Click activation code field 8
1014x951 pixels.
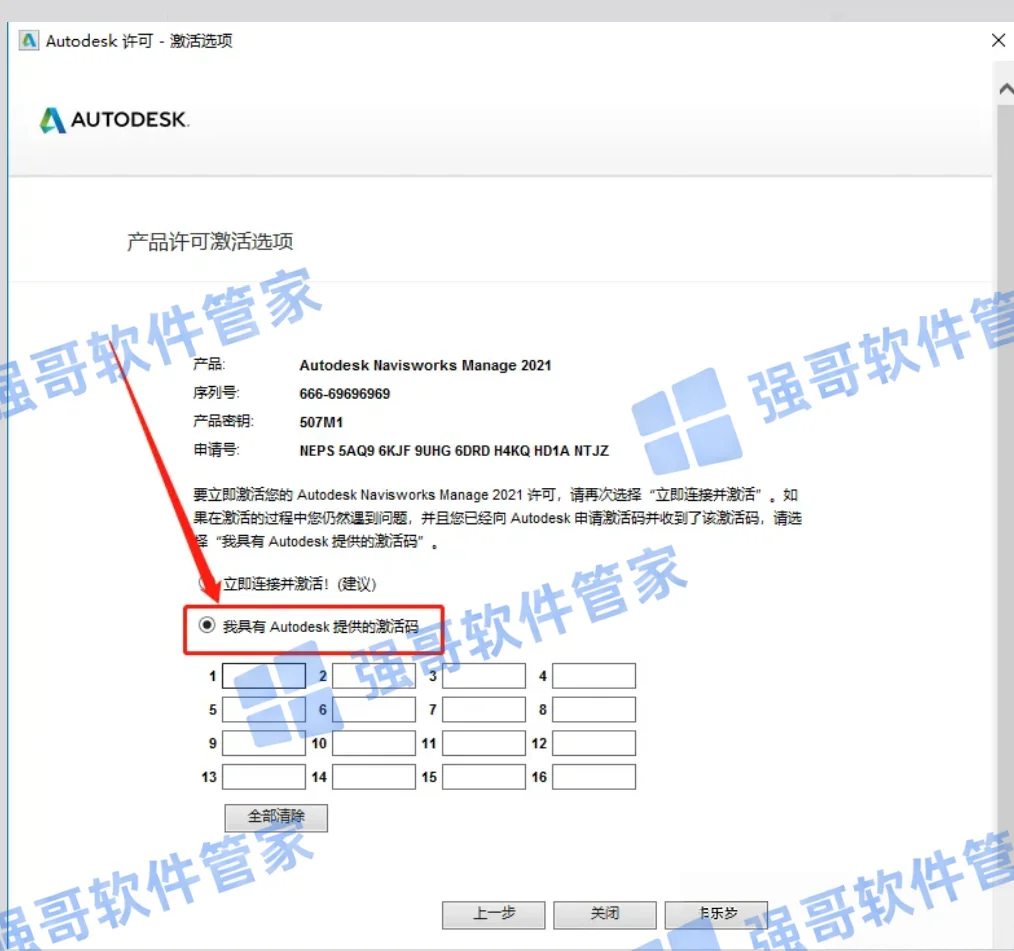click(594, 709)
